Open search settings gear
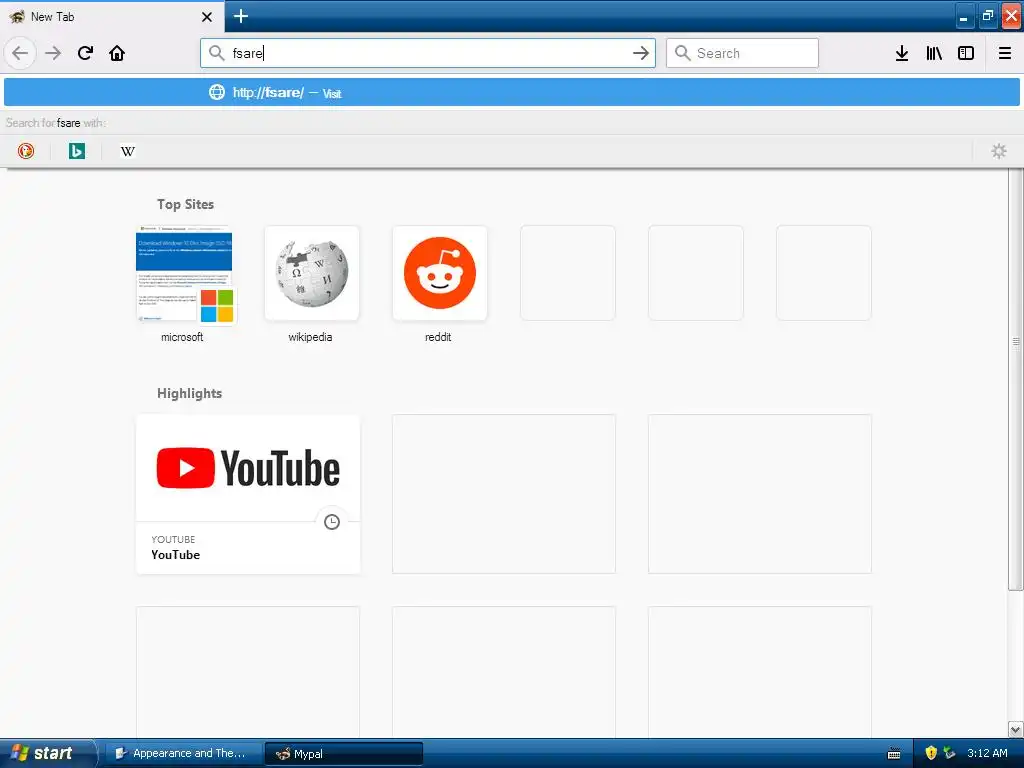This screenshot has height=768, width=1024. tap(999, 151)
